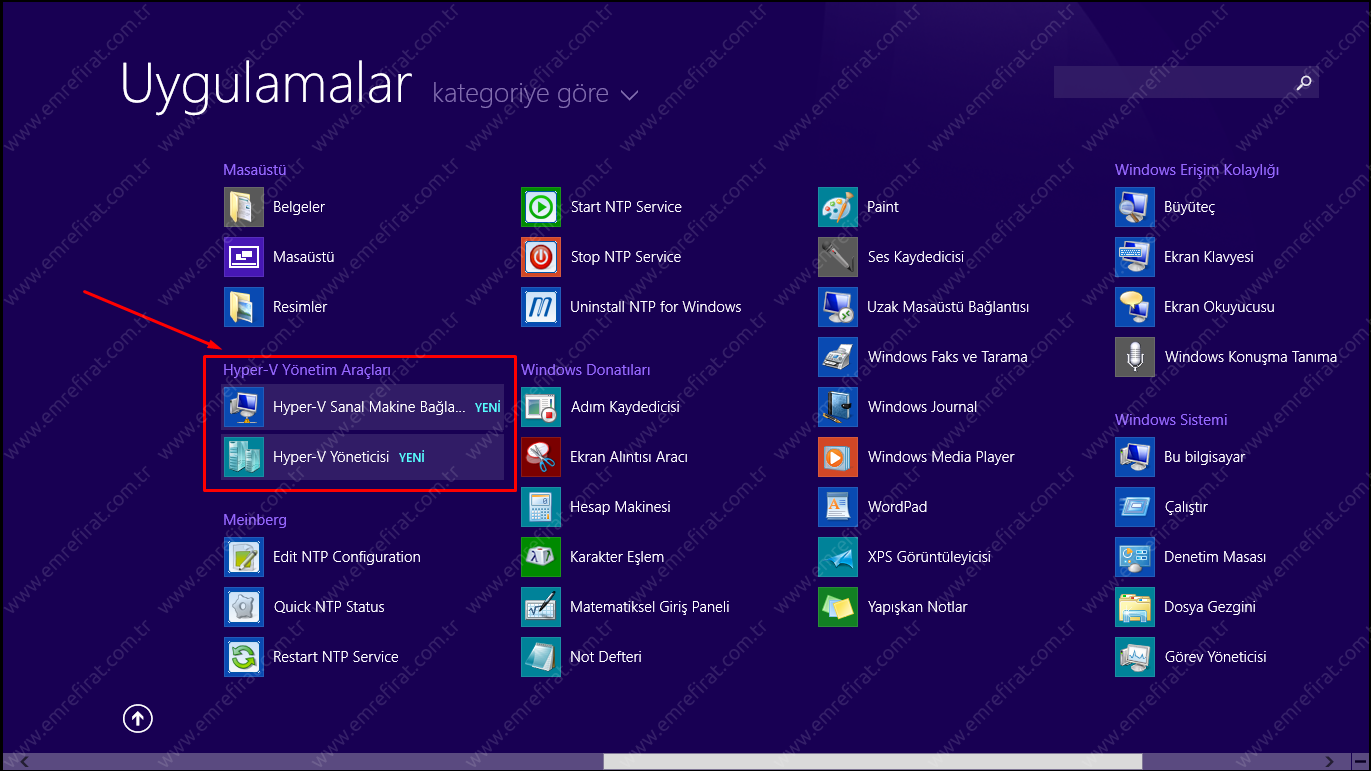
Task: Click the Stop NTP Service icon
Action: coord(541,257)
